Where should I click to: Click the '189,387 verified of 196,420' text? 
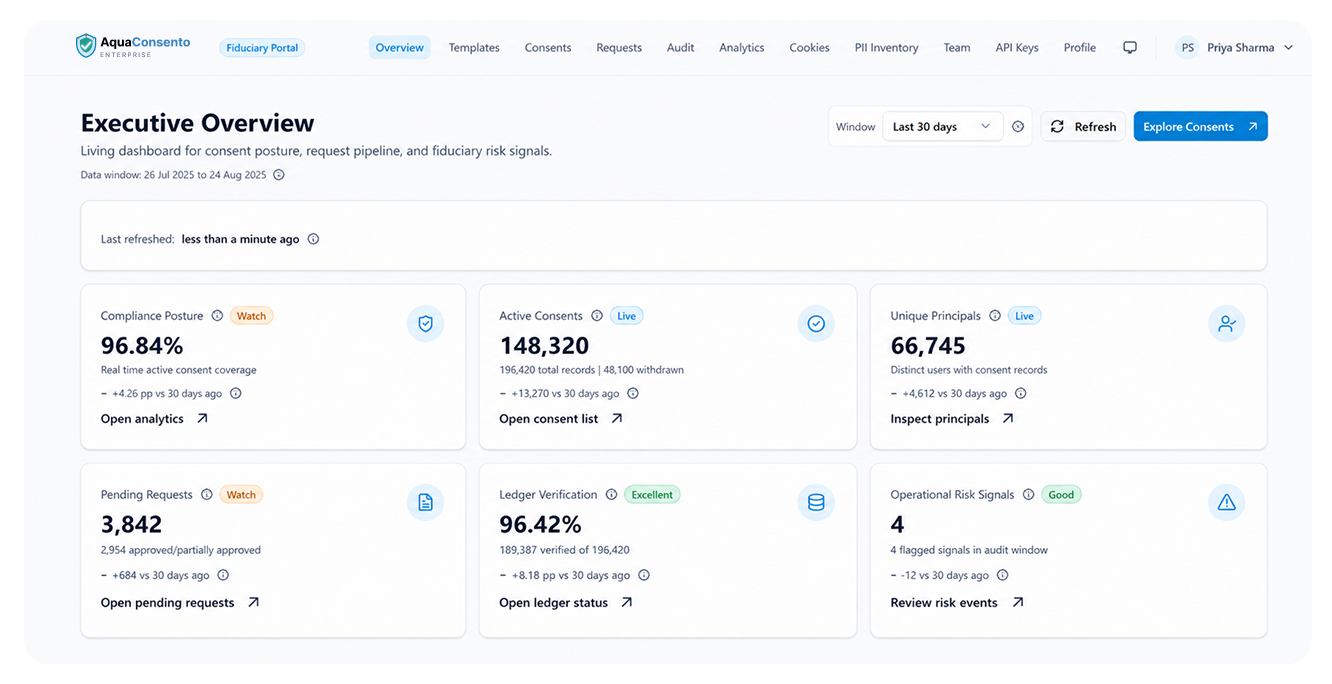564,550
